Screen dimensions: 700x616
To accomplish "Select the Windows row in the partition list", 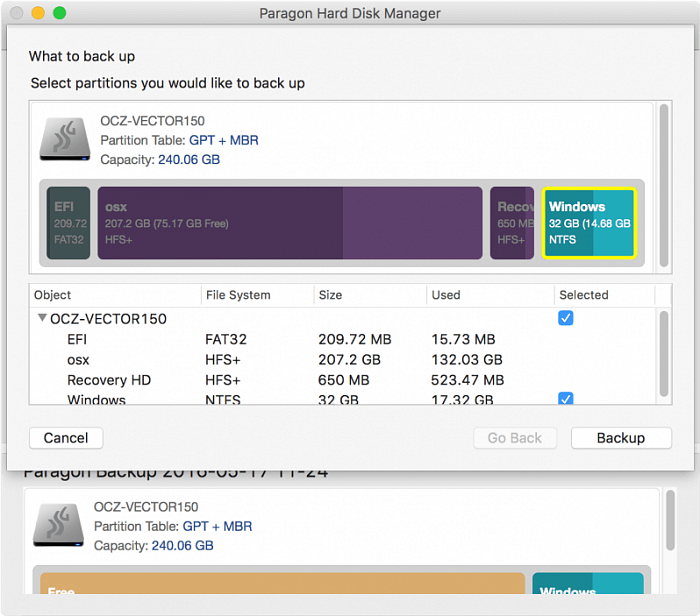I will [x=344, y=398].
